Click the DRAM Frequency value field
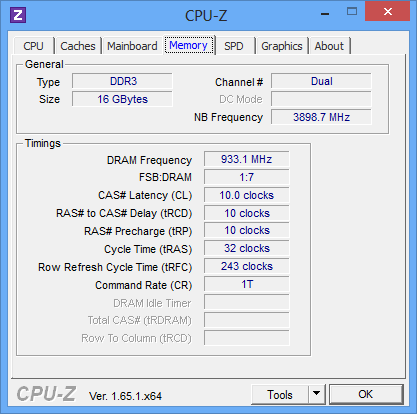 coord(247,159)
